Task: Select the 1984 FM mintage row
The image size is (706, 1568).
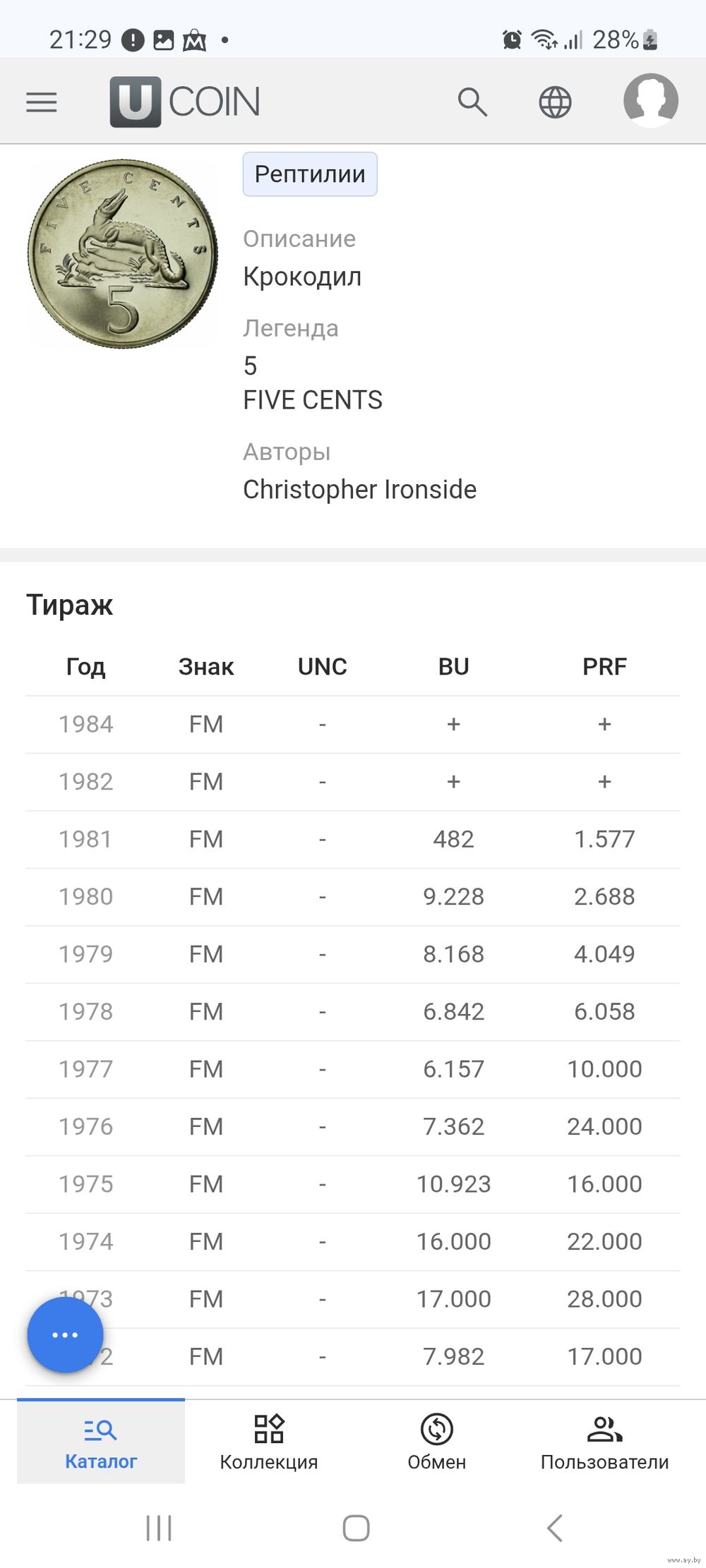Action: (353, 724)
